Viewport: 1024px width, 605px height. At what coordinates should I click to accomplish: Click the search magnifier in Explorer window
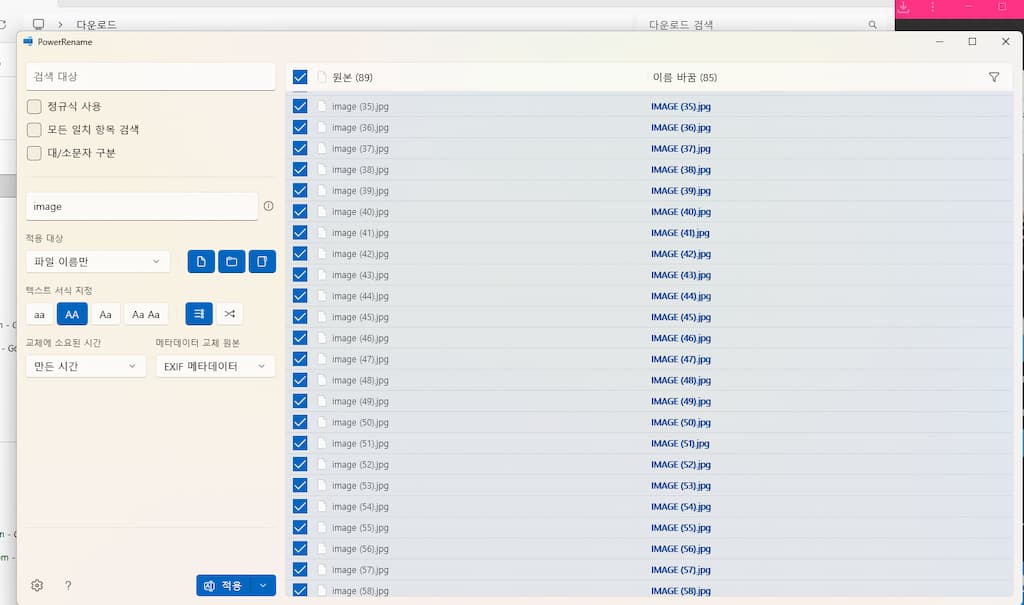872,25
